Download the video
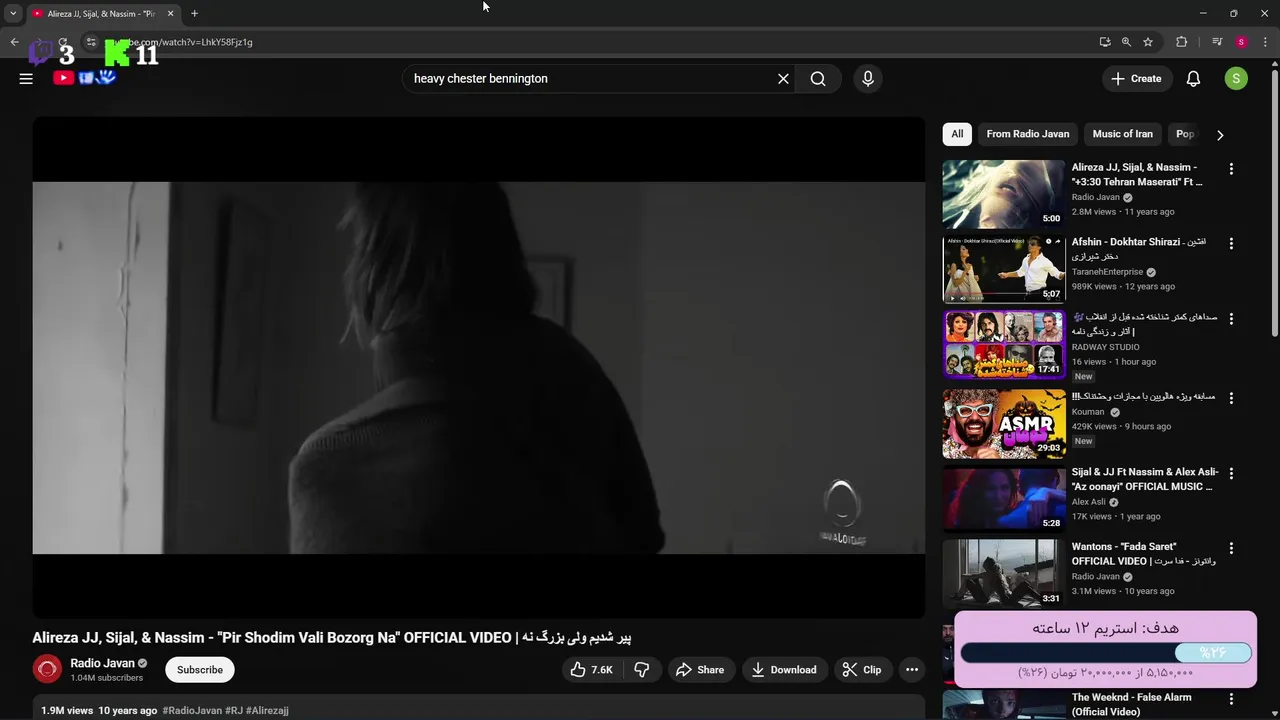1280x720 pixels. (x=784, y=670)
